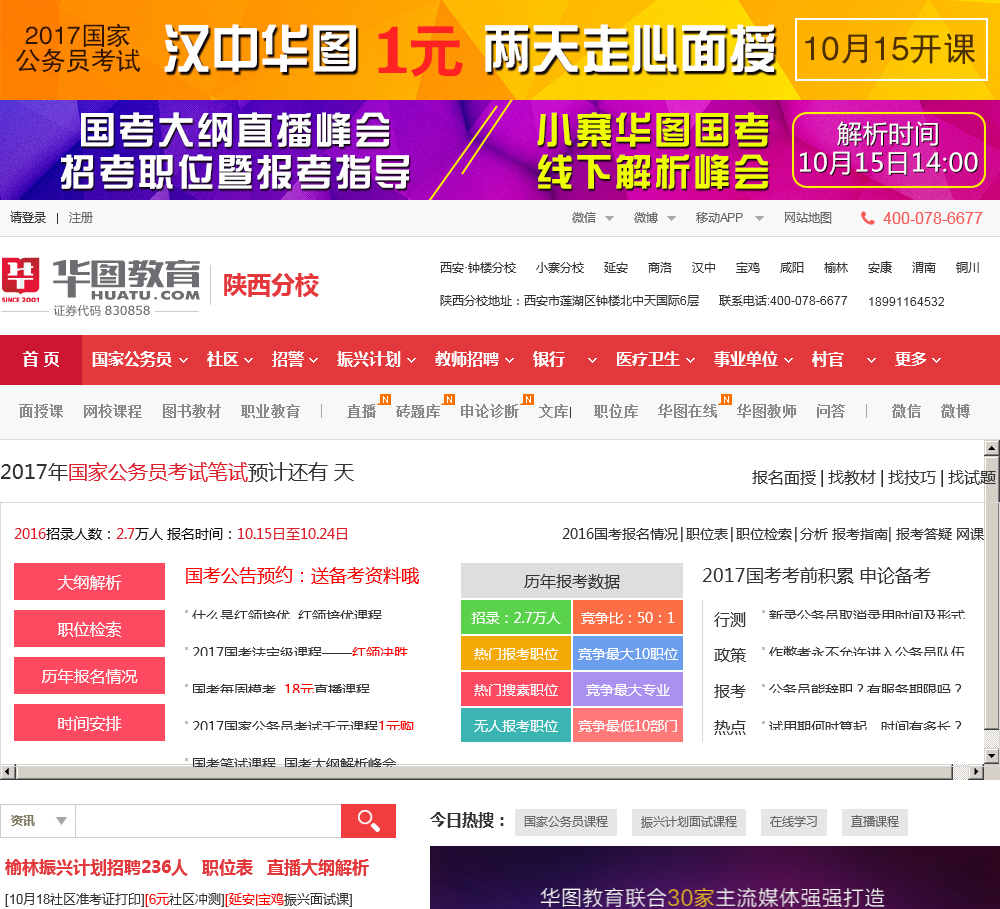
Task: Click the 时间安排 button
Action: (x=89, y=723)
